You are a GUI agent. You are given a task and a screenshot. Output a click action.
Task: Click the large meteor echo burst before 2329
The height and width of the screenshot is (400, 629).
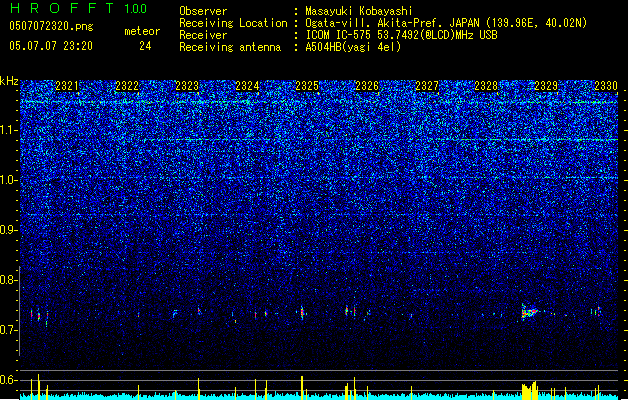click(x=530, y=311)
